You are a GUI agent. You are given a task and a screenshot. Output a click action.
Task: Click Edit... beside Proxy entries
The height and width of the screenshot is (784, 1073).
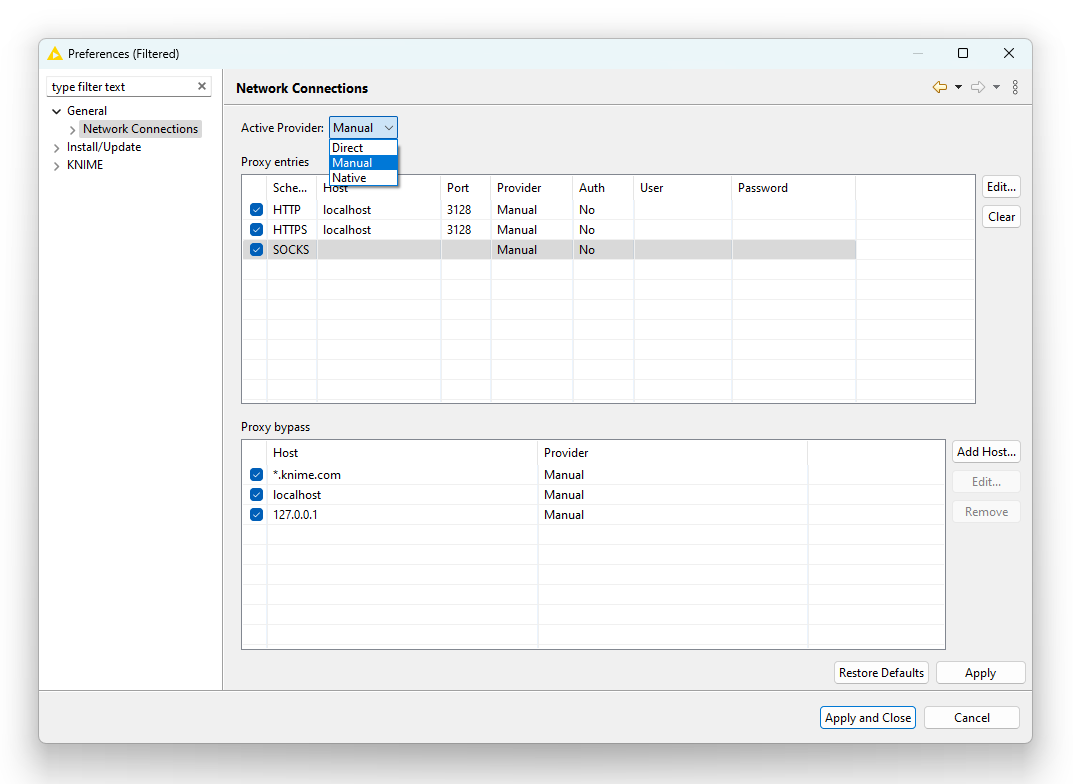[1001, 187]
